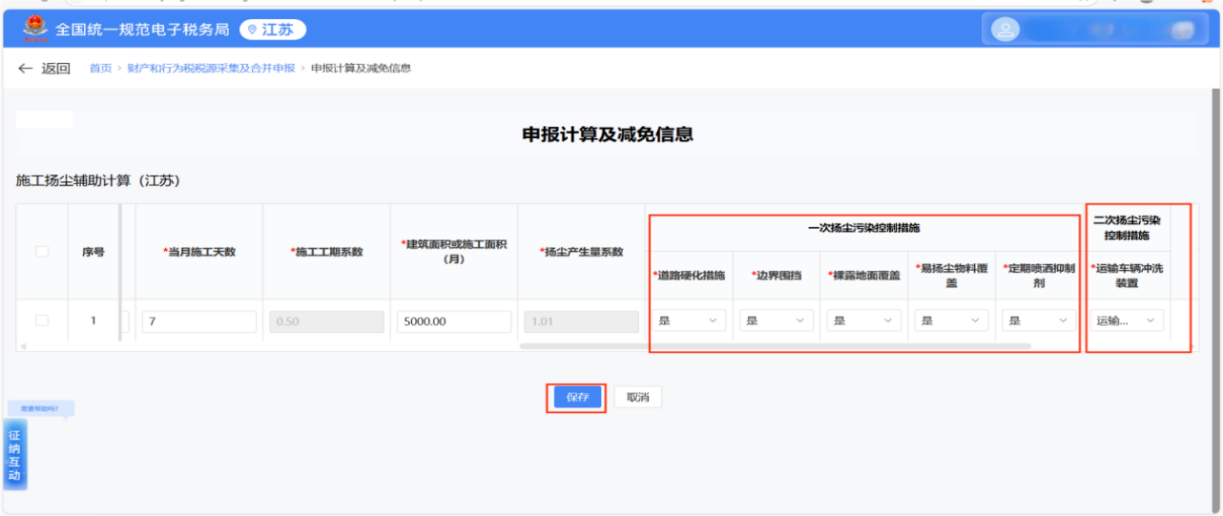Open the 边界围挡 dropdown
The width and height of the screenshot is (1223, 516).
(x=776, y=321)
